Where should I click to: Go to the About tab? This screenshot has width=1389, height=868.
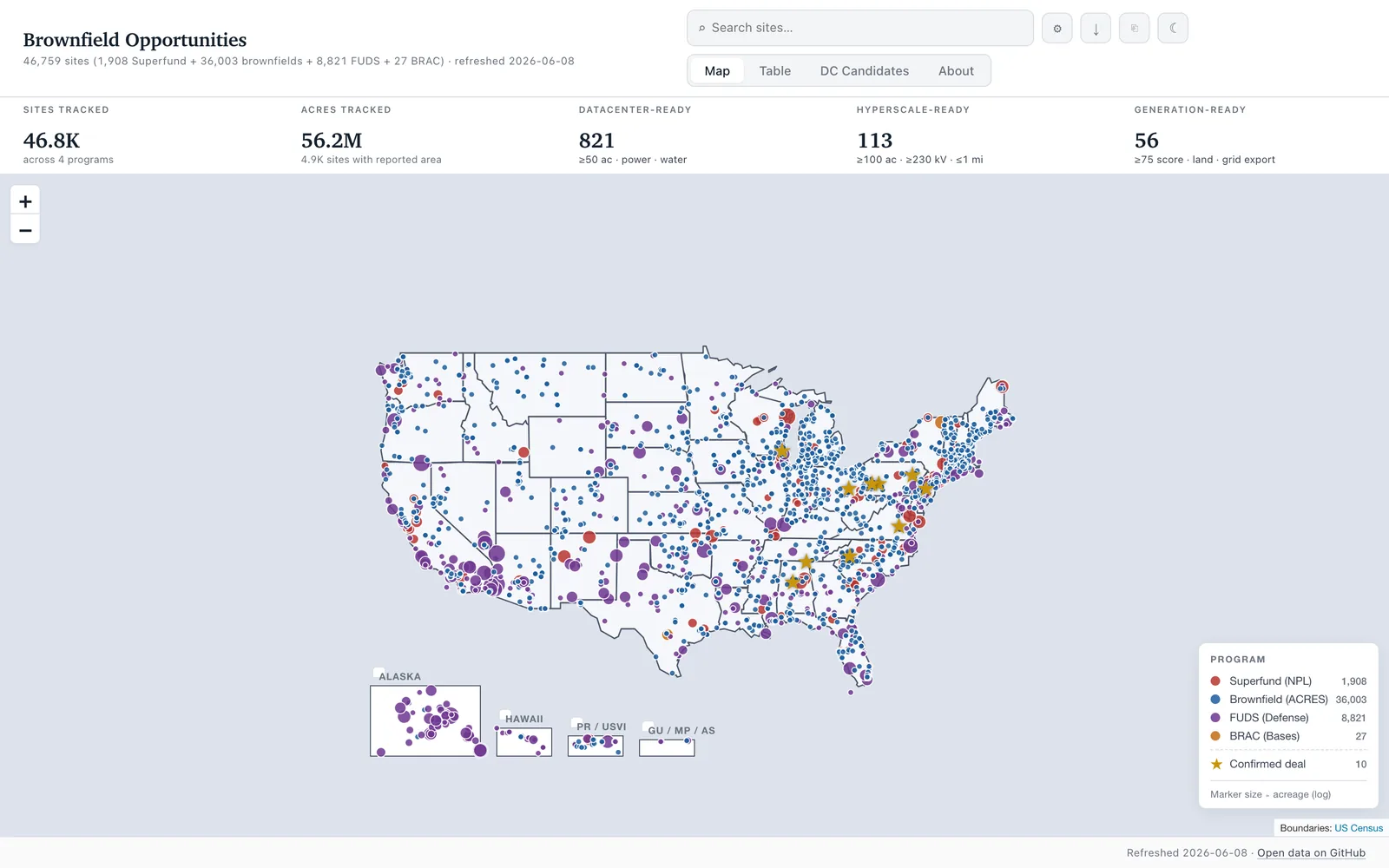(956, 71)
